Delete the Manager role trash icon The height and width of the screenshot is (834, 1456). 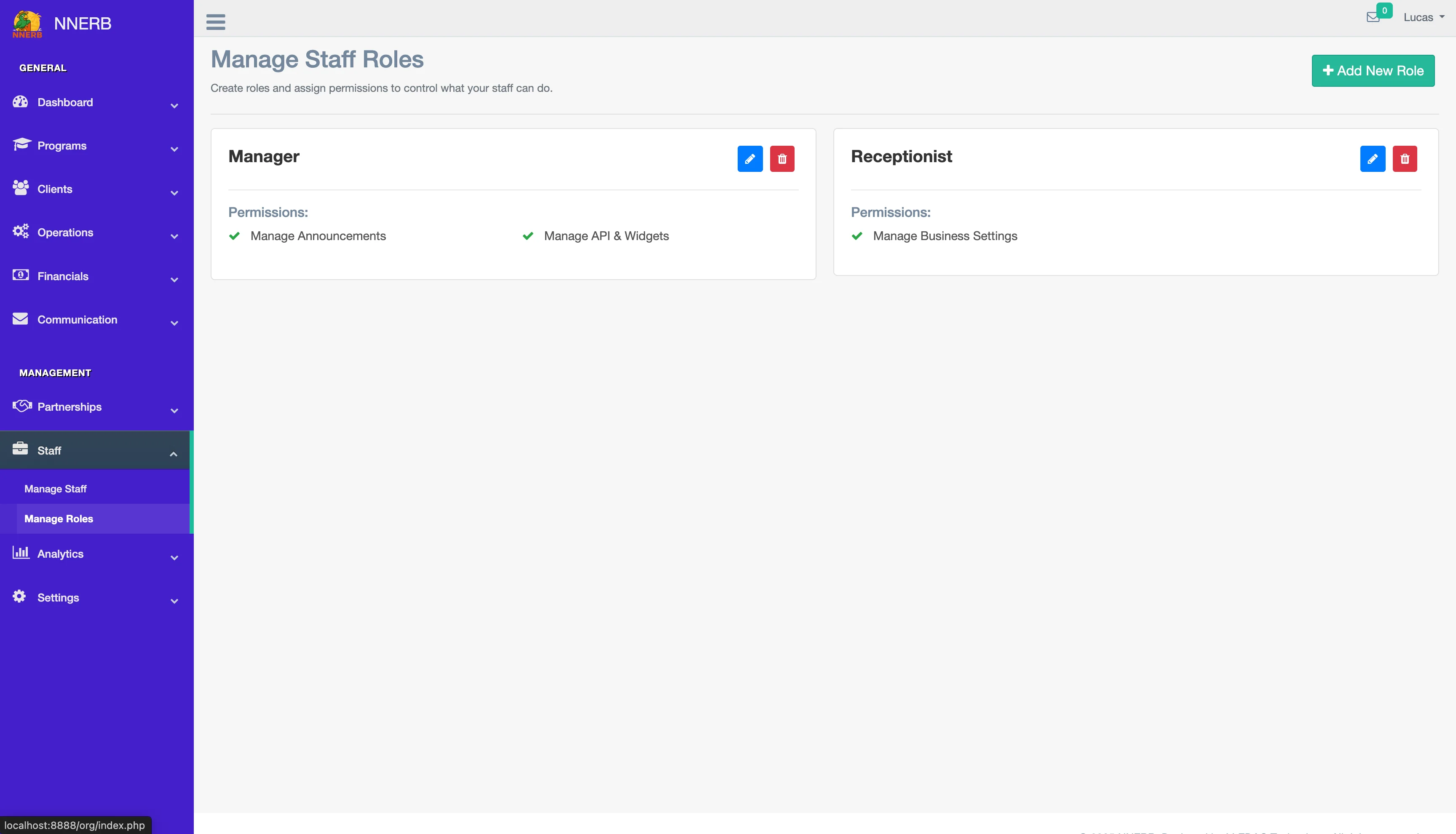click(x=782, y=159)
